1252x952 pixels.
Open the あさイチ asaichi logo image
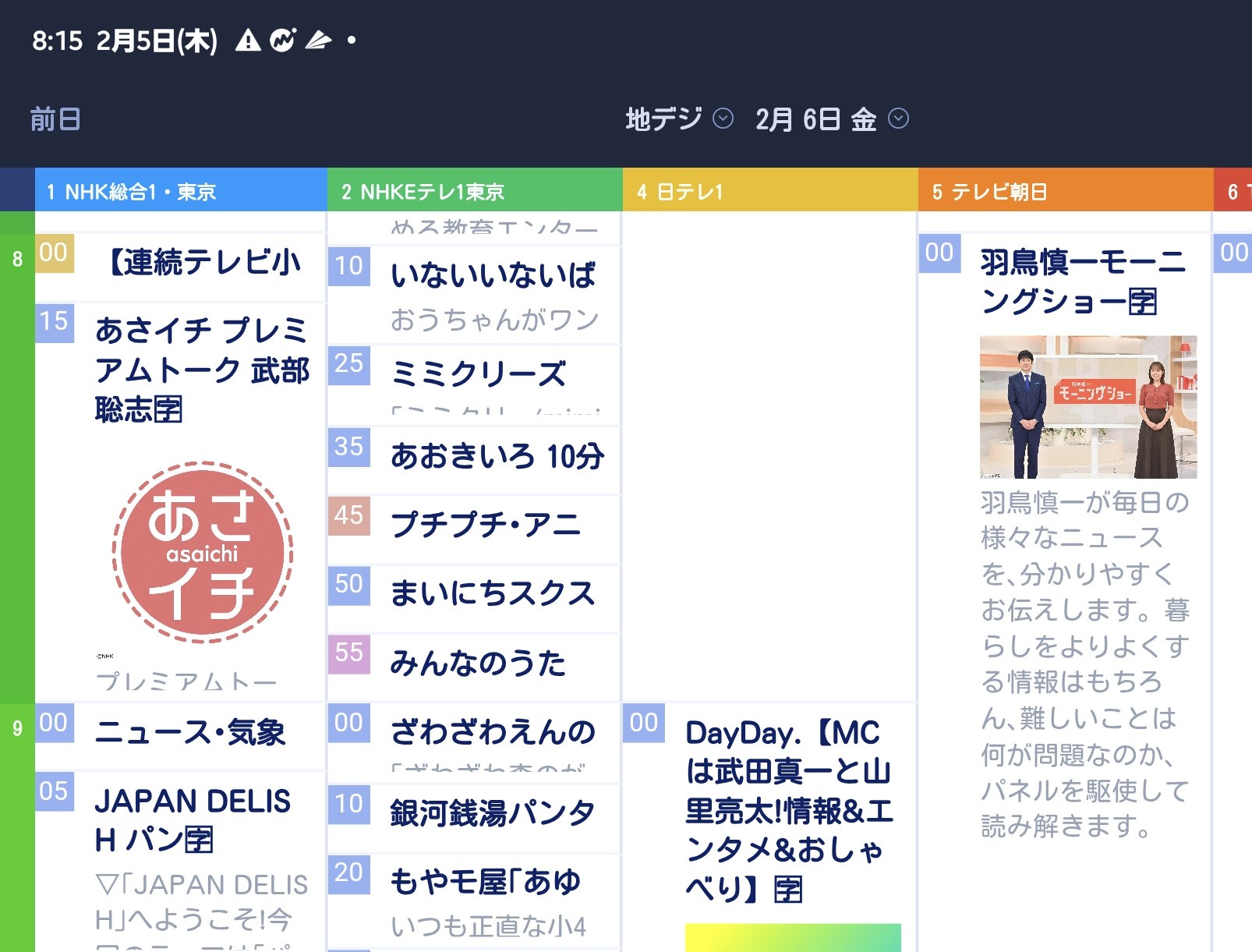(x=203, y=552)
